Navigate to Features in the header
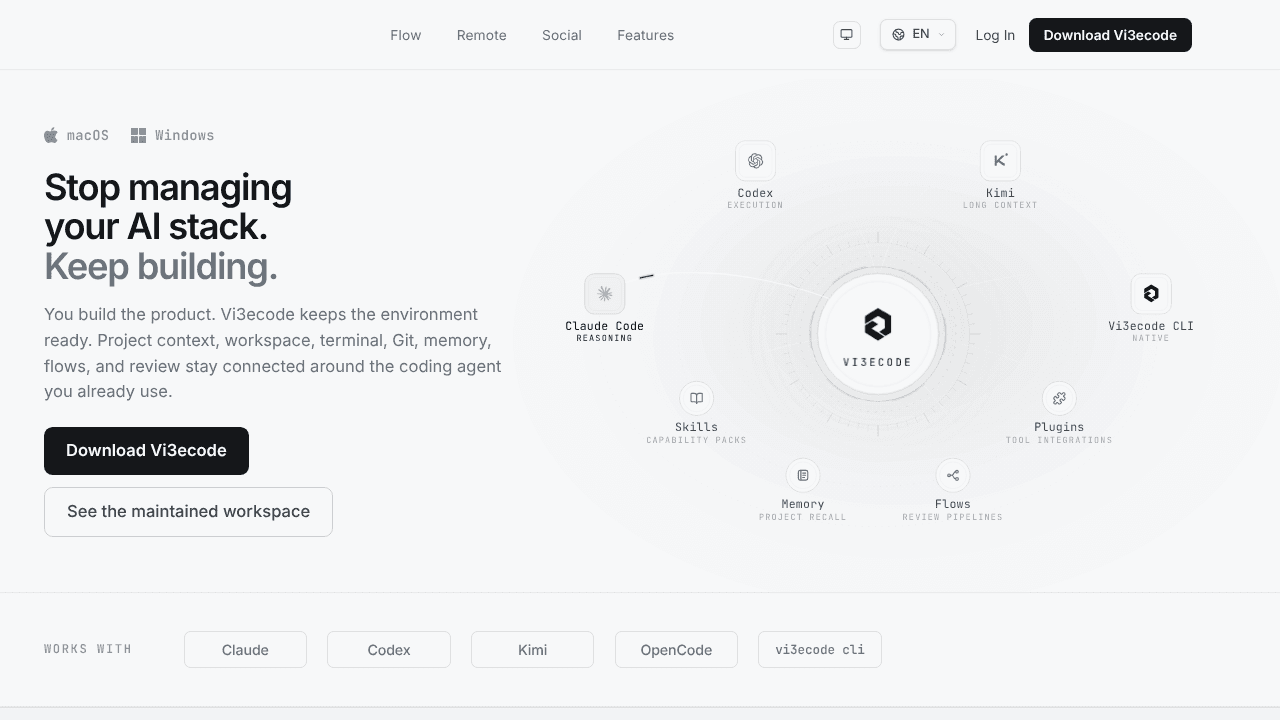The image size is (1280, 720). click(646, 35)
